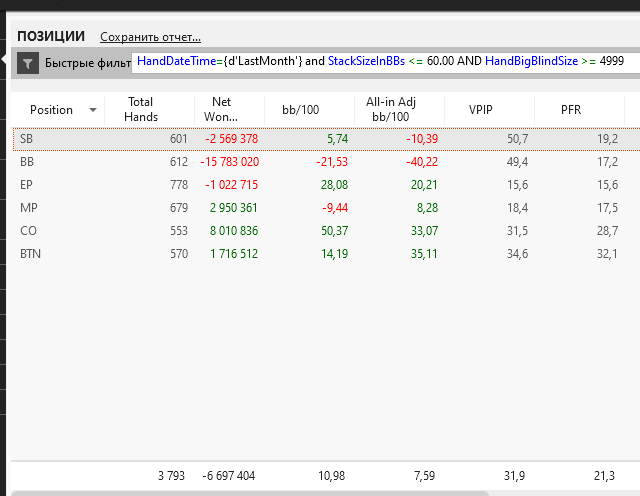Click the total Net Won value -6 697 404
The height and width of the screenshot is (496, 640).
click(x=230, y=476)
